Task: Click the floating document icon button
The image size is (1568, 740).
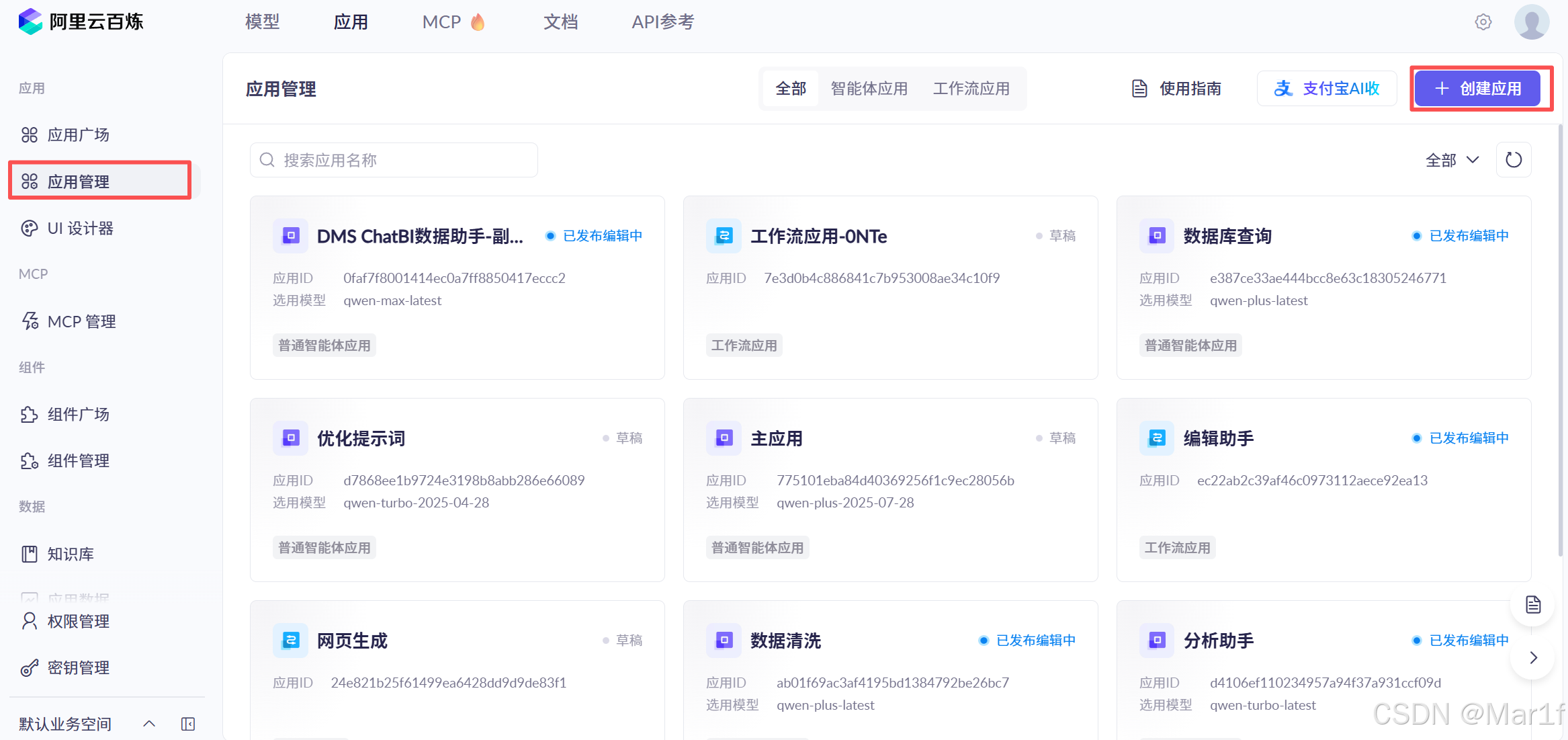Action: (x=1532, y=605)
